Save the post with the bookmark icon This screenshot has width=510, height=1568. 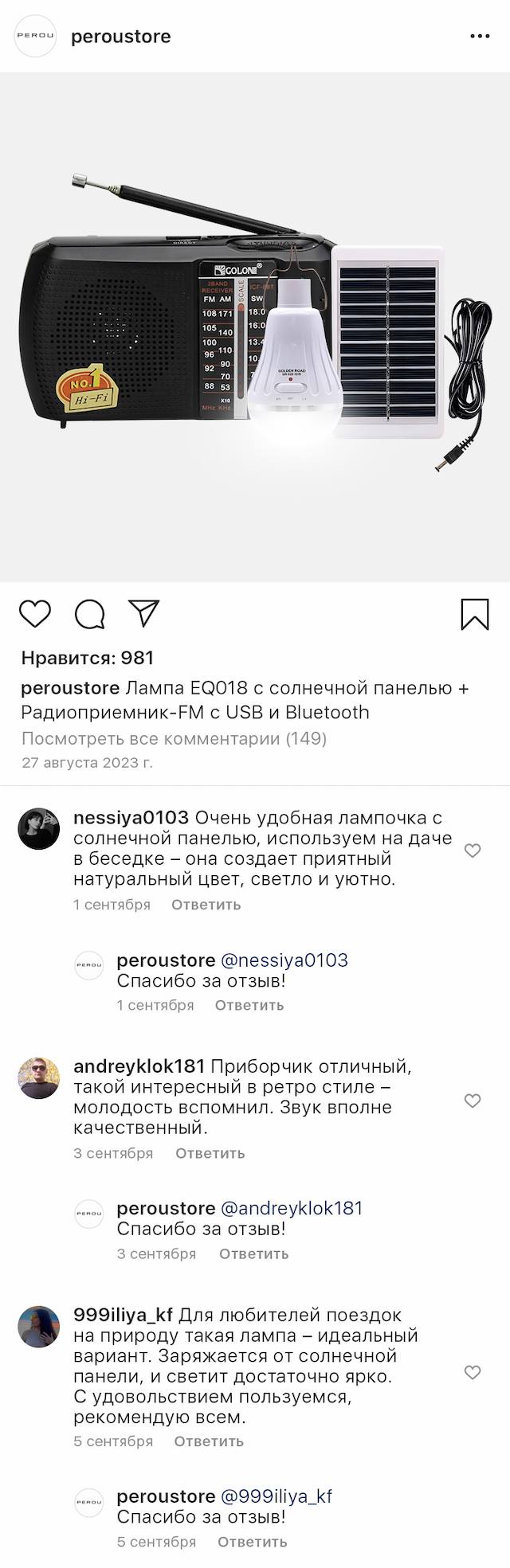(475, 614)
